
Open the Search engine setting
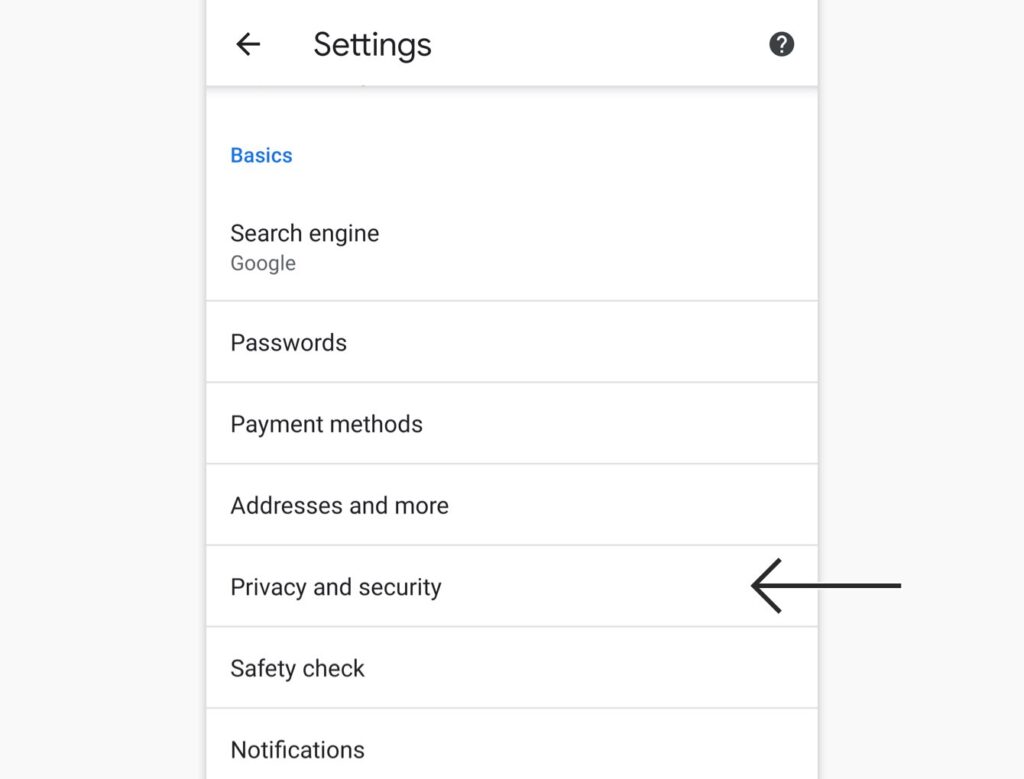tap(304, 234)
